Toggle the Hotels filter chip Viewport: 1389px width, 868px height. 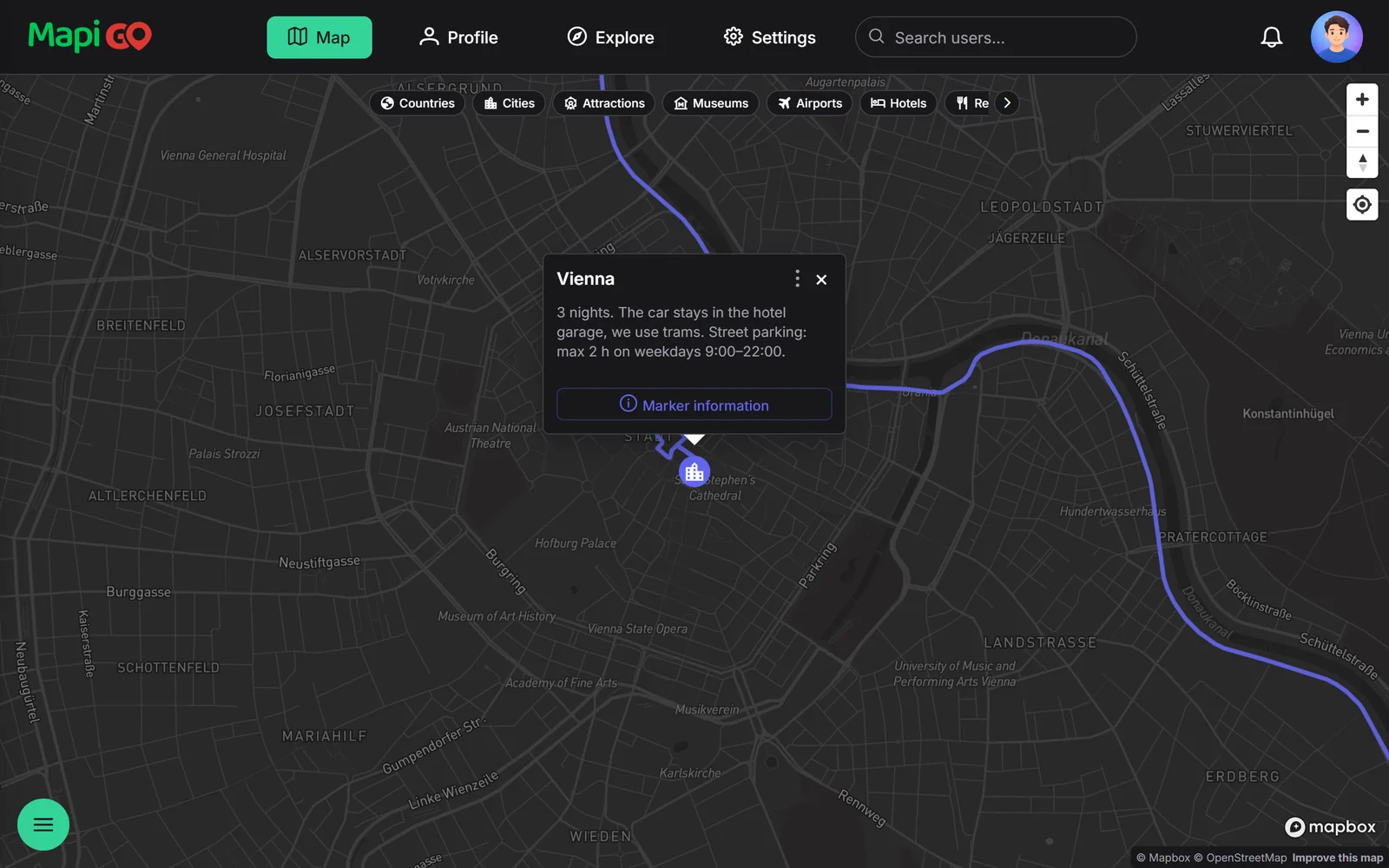click(x=899, y=103)
